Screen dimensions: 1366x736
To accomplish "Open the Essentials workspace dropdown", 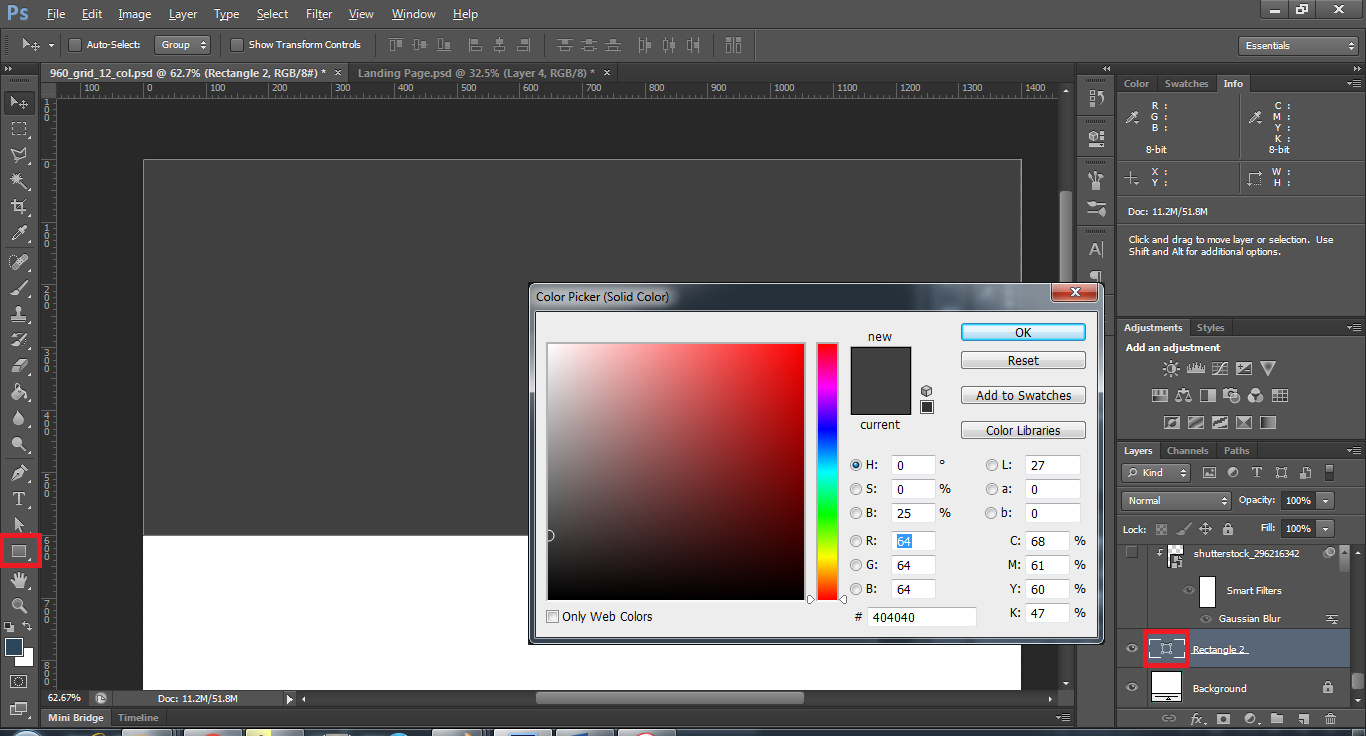I will 1297,45.
